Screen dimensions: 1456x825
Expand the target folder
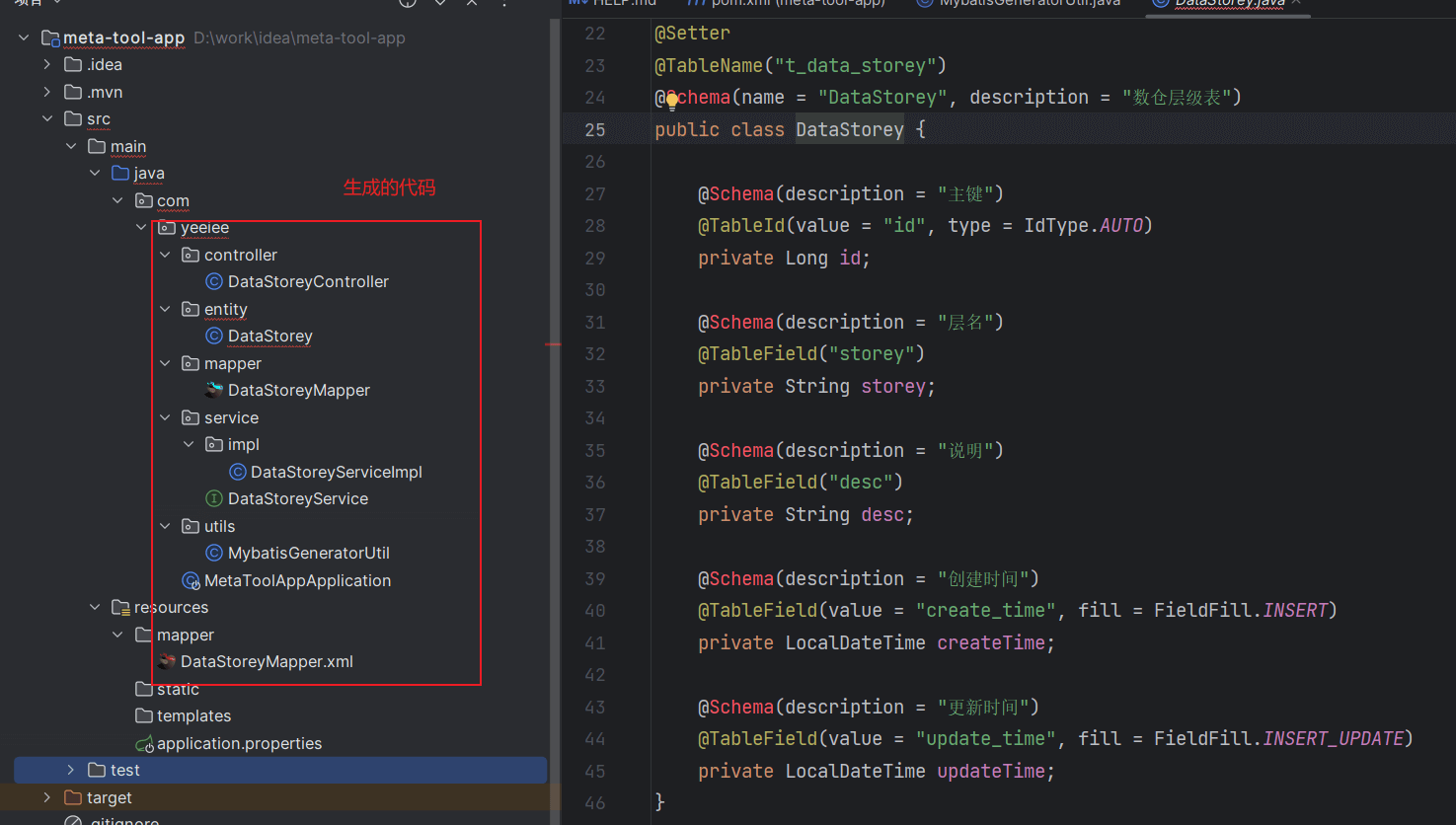pyautogui.click(x=47, y=797)
